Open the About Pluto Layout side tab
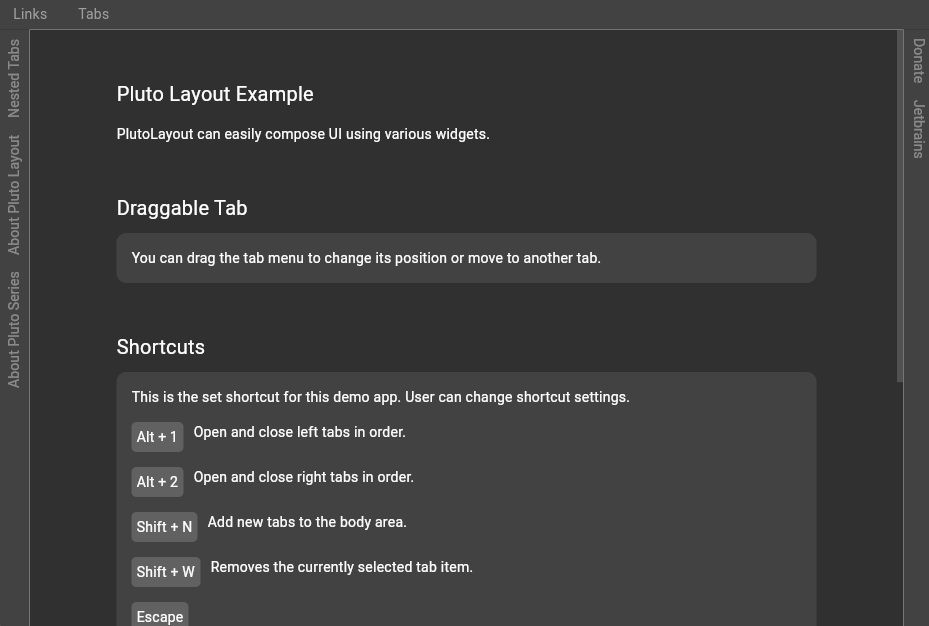Image resolution: width=929 pixels, height=626 pixels. point(14,195)
